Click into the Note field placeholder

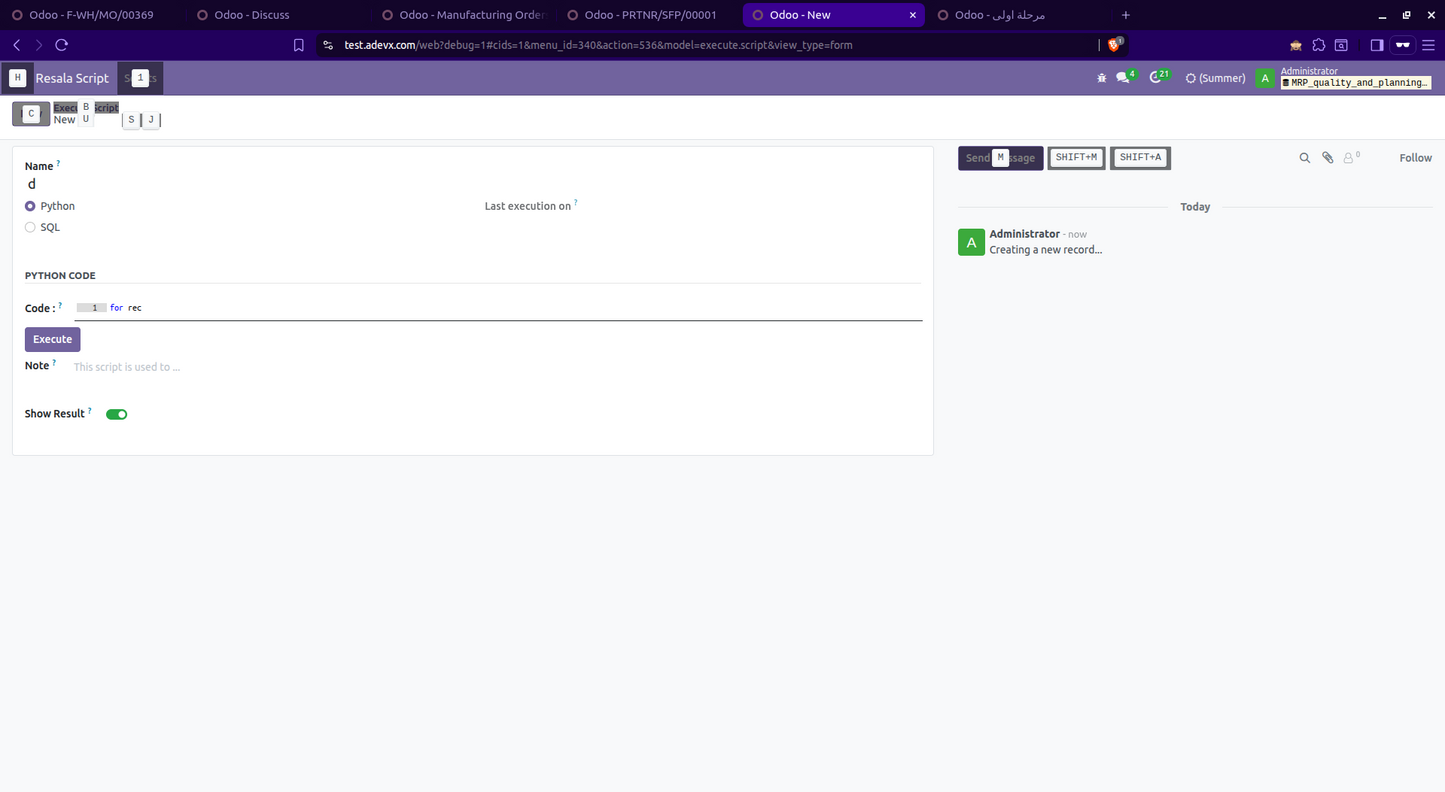click(497, 367)
